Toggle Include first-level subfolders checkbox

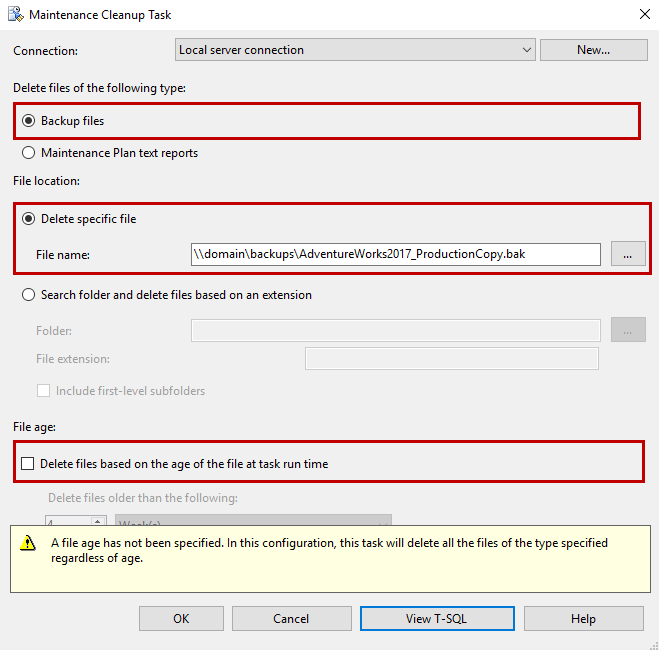(43, 391)
